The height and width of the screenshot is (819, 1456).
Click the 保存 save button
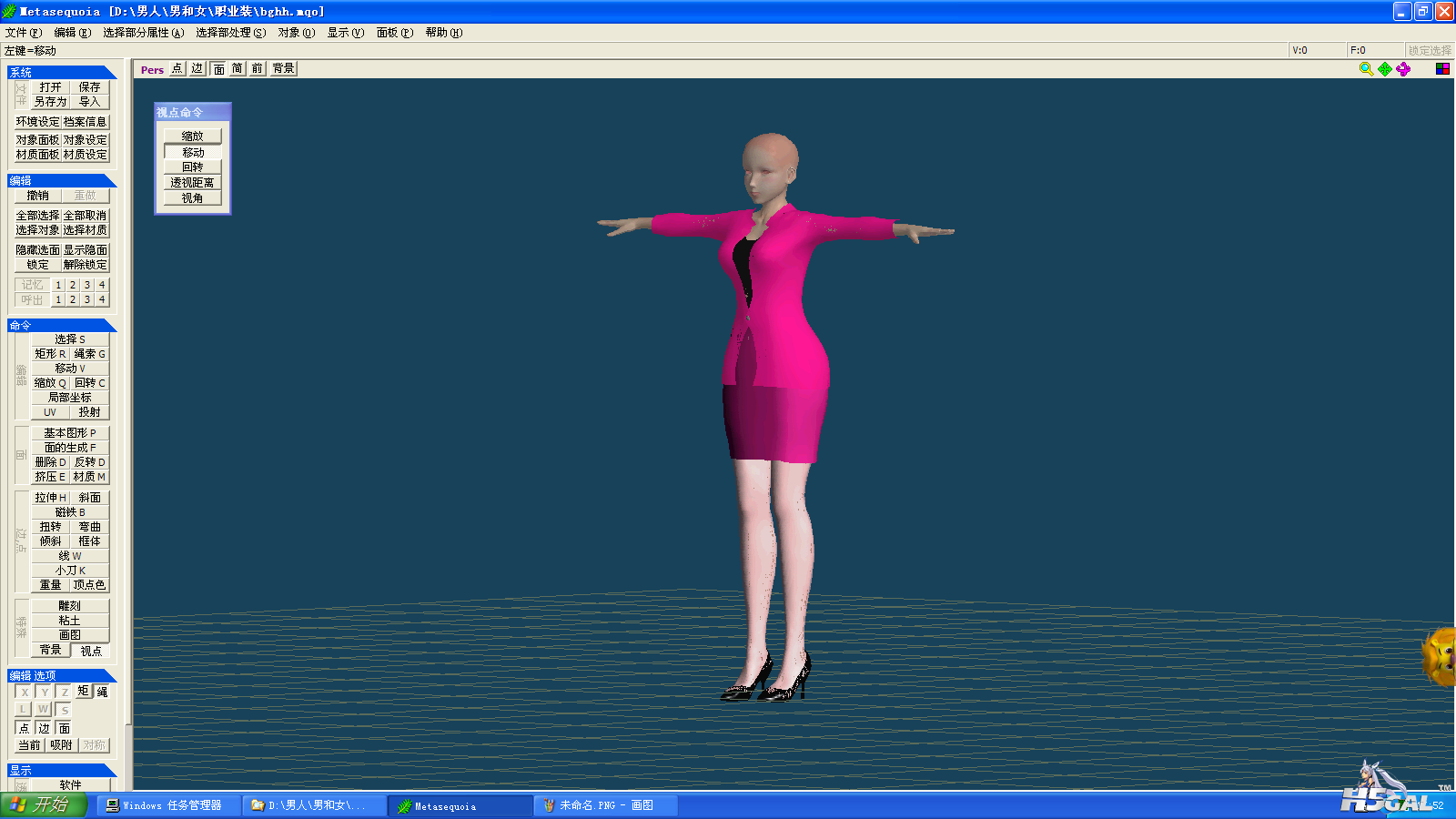(x=89, y=87)
